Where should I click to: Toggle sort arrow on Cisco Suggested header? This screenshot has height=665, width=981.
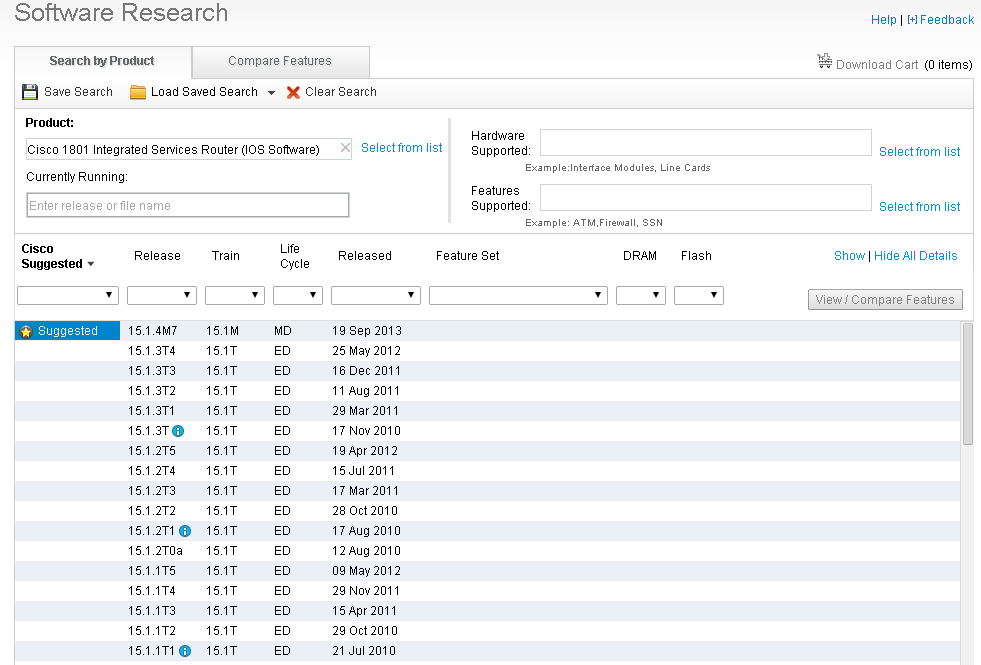pyautogui.click(x=91, y=264)
